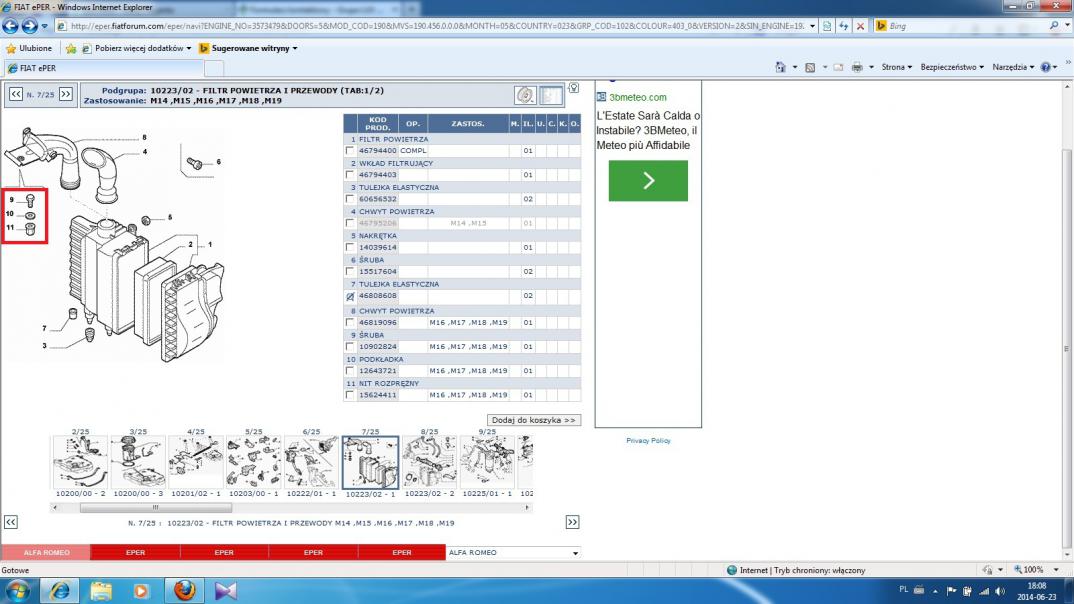Click the Print icon
Image resolution: width=1074 pixels, height=604 pixels.
(x=857, y=67)
